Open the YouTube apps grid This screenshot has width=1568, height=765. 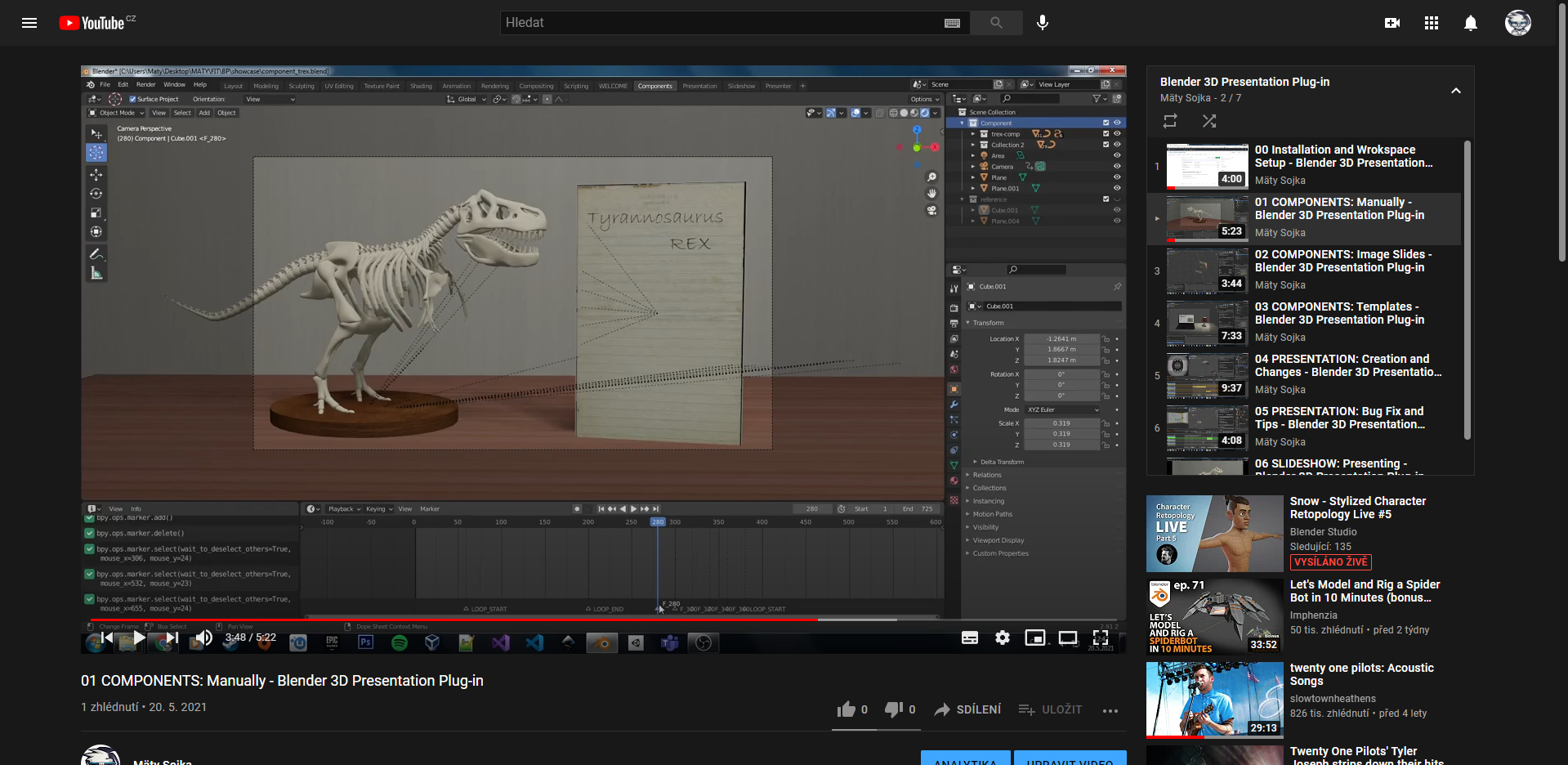pyautogui.click(x=1431, y=23)
